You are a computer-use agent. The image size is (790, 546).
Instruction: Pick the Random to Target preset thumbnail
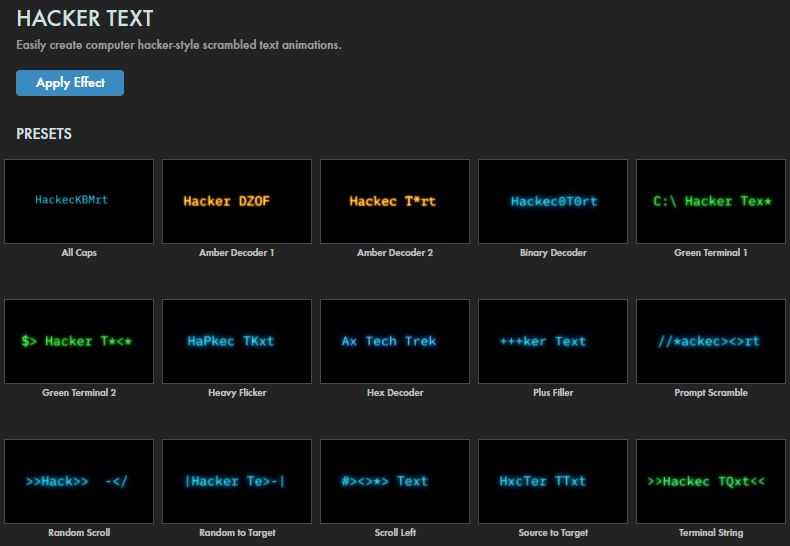coord(237,482)
